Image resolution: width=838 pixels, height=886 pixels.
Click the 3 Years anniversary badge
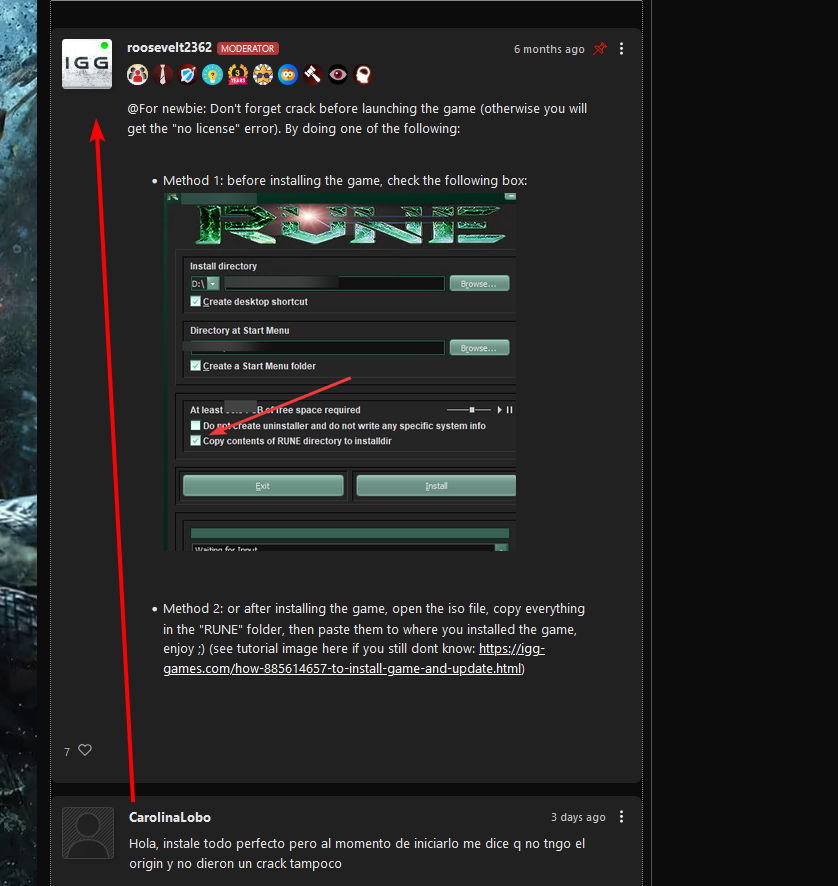[x=238, y=75]
